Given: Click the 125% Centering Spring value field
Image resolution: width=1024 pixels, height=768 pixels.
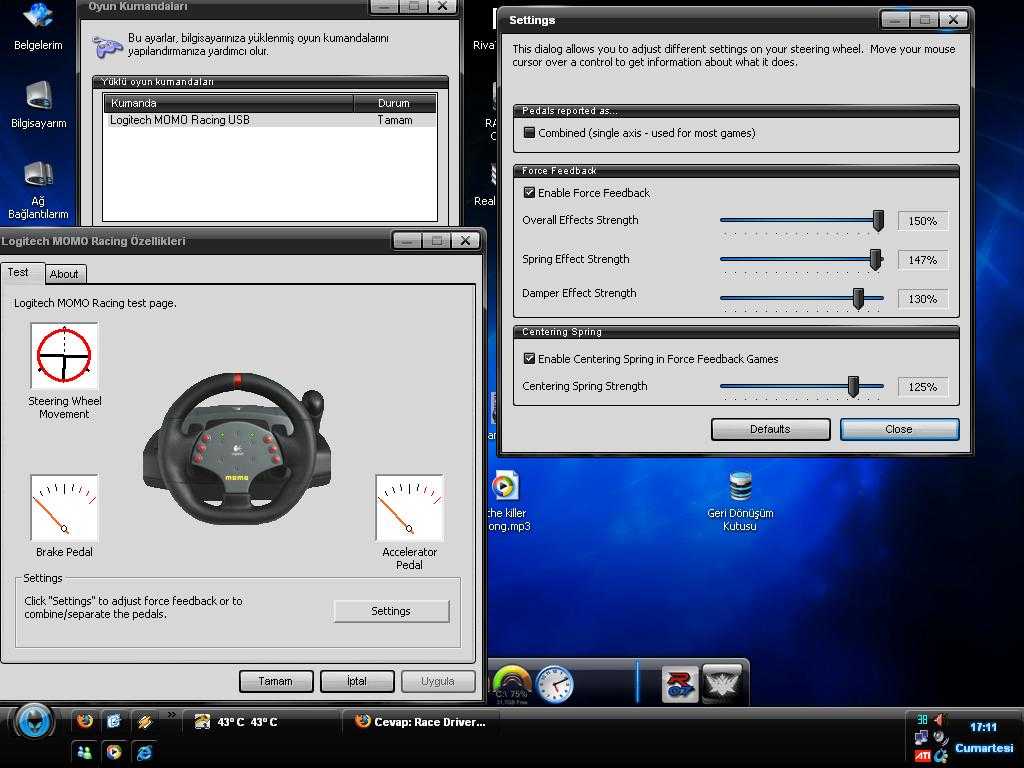Looking at the screenshot, I should pos(923,387).
